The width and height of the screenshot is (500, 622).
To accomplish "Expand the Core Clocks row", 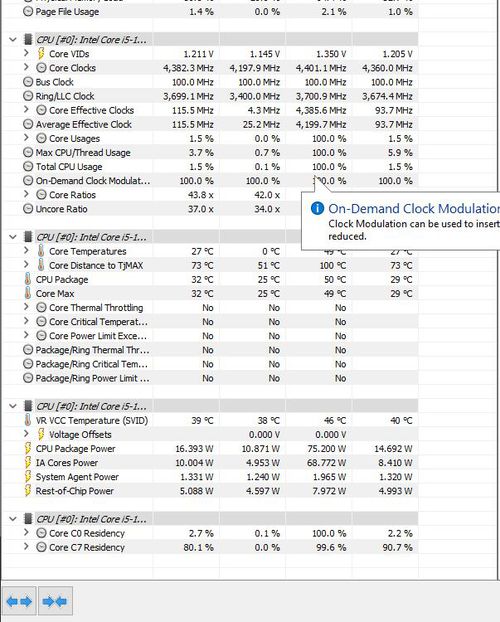I will tap(26, 67).
